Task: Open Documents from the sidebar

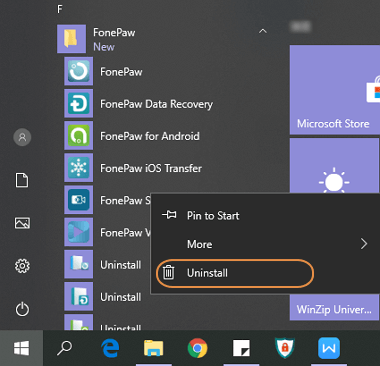Action: point(22,180)
